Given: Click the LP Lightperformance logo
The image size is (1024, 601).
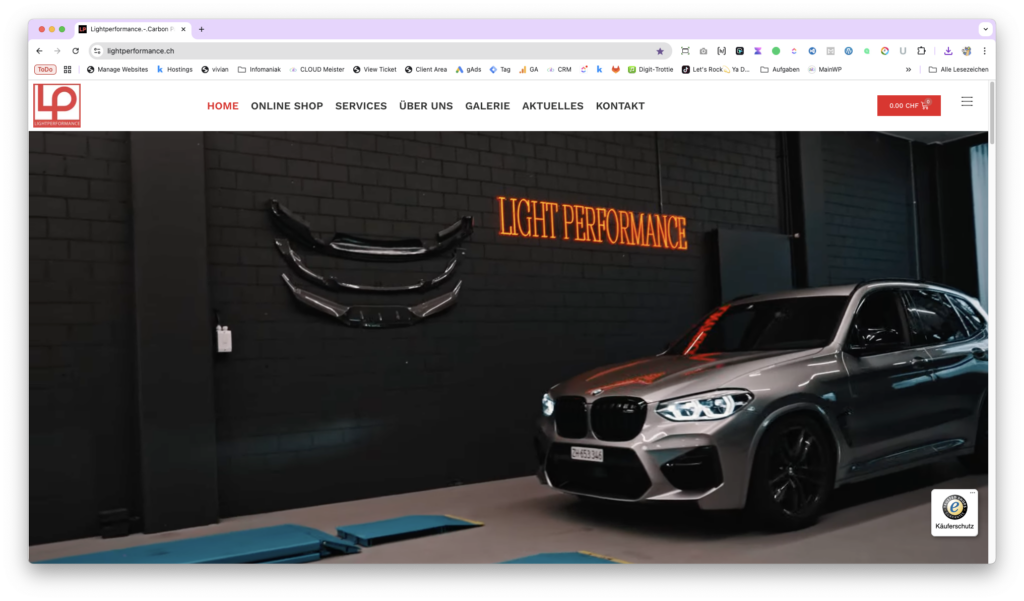Looking at the screenshot, I should coord(57,105).
